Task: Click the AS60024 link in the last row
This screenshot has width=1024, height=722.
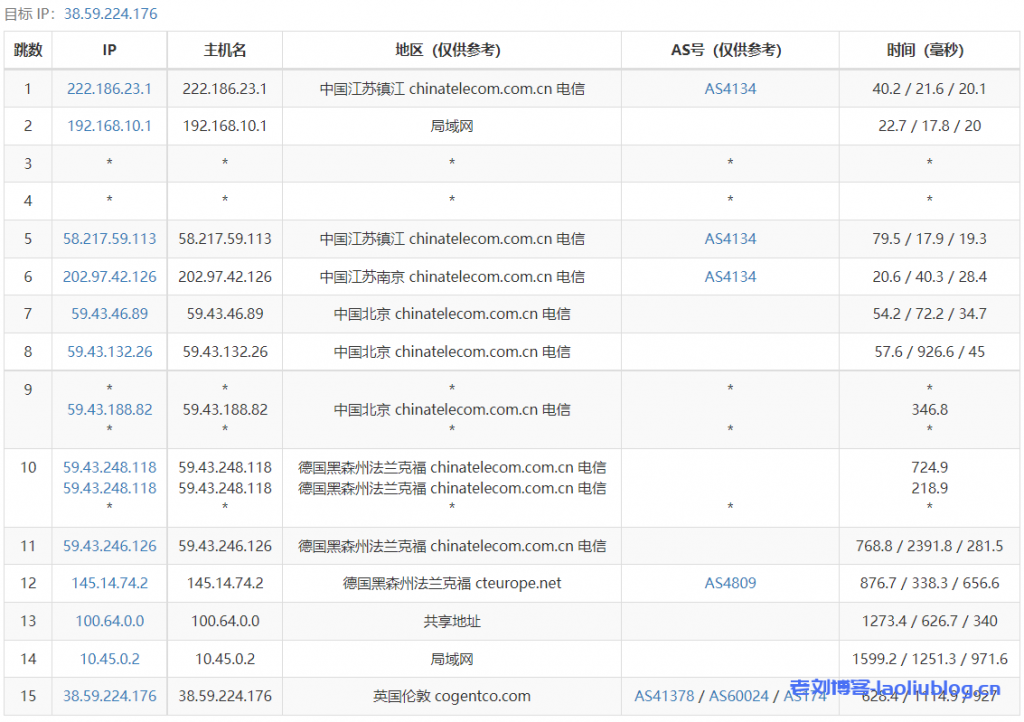Action: point(739,697)
